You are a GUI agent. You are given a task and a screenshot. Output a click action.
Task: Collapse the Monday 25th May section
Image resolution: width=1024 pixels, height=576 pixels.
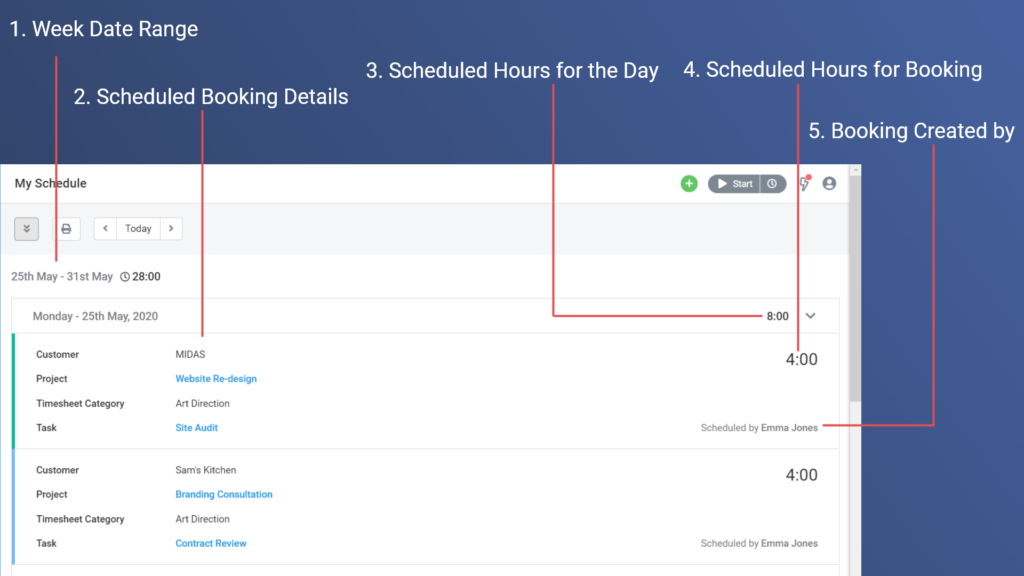tap(810, 315)
